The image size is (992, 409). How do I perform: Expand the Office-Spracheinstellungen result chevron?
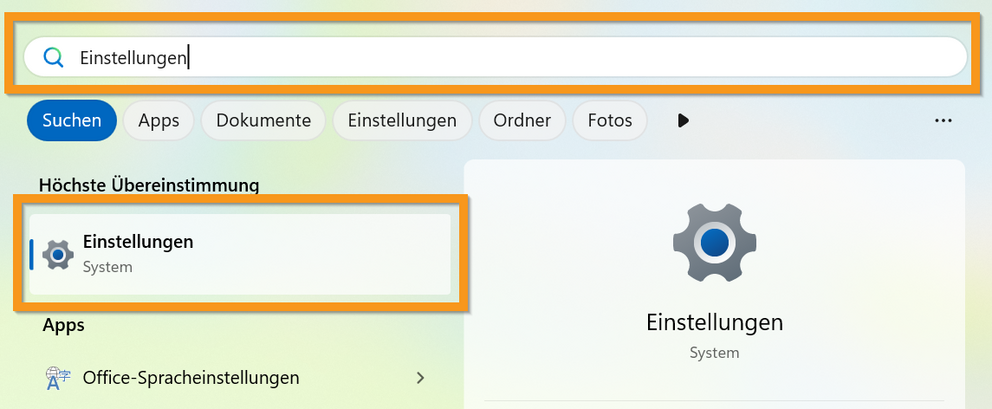(420, 378)
